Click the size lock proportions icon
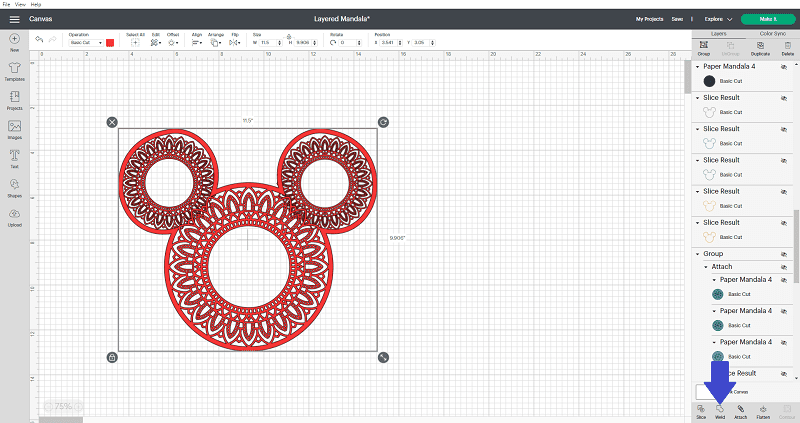 point(289,37)
